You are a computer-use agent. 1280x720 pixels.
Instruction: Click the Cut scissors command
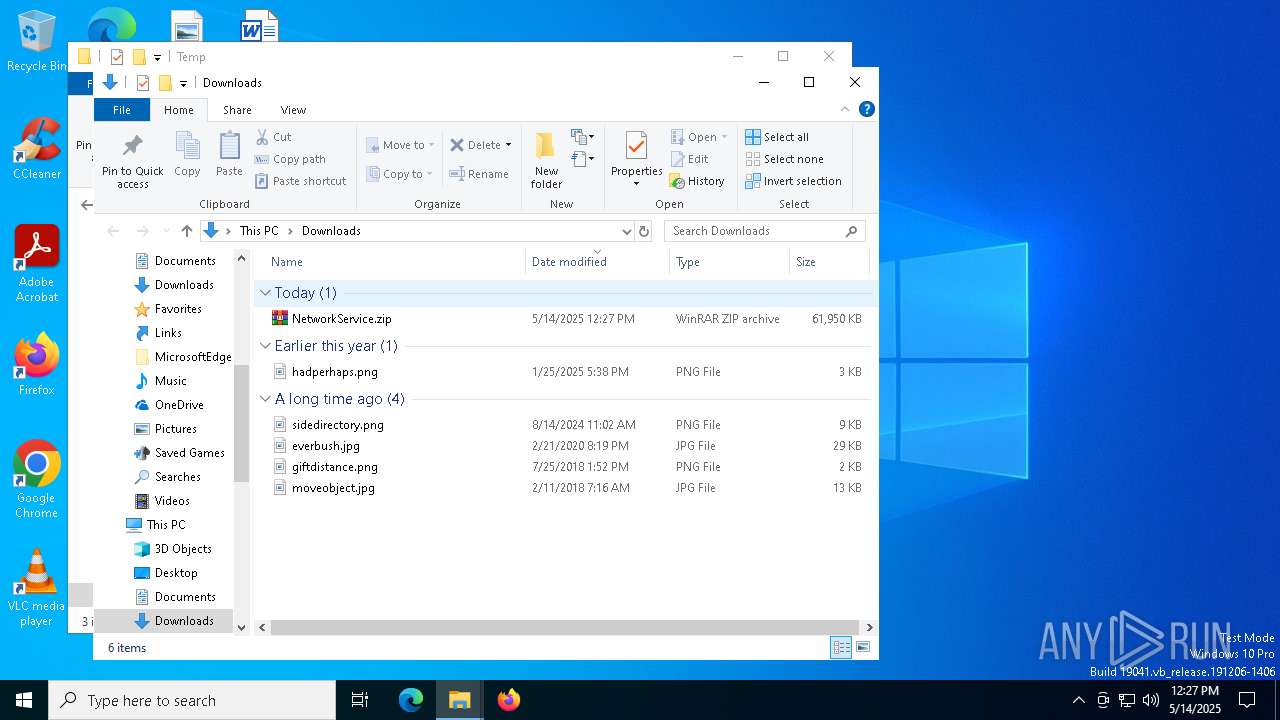[x=273, y=137]
